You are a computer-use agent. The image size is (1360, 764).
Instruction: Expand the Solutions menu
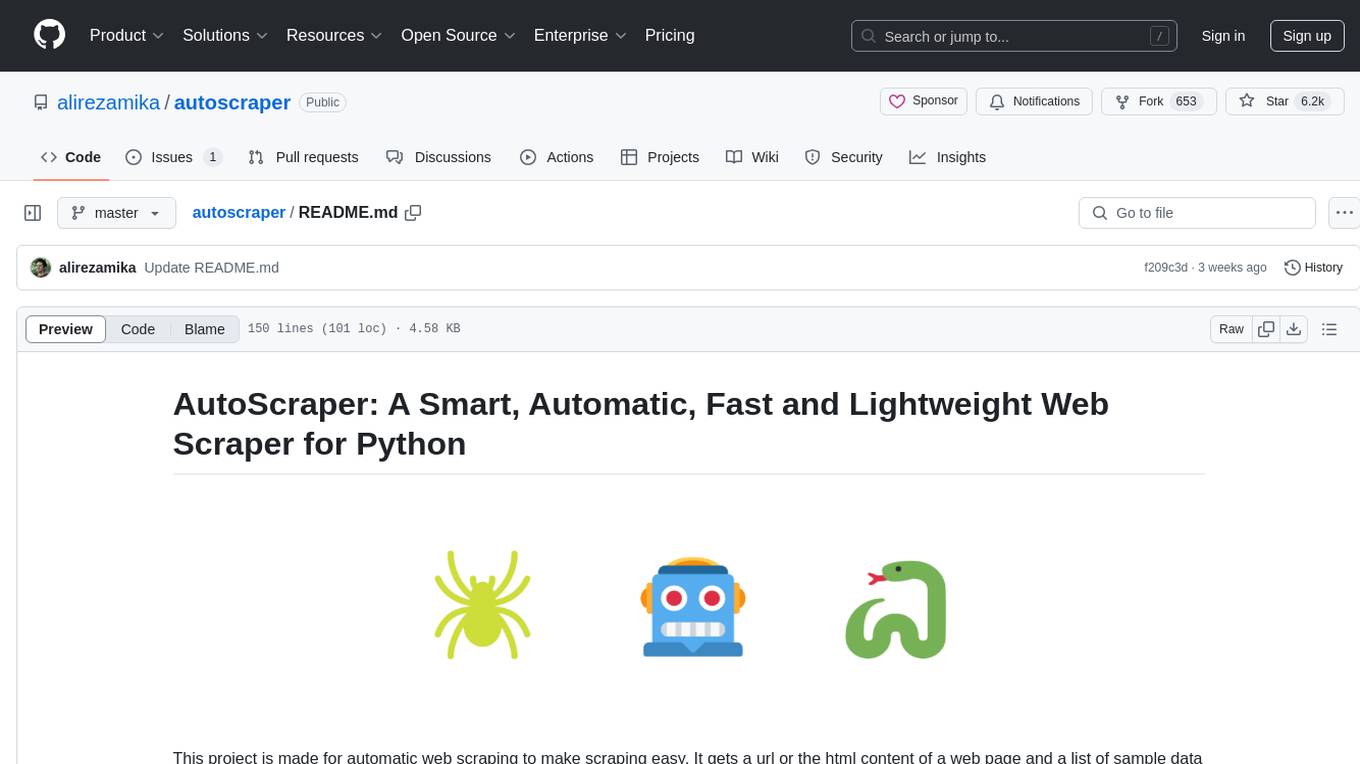point(225,35)
